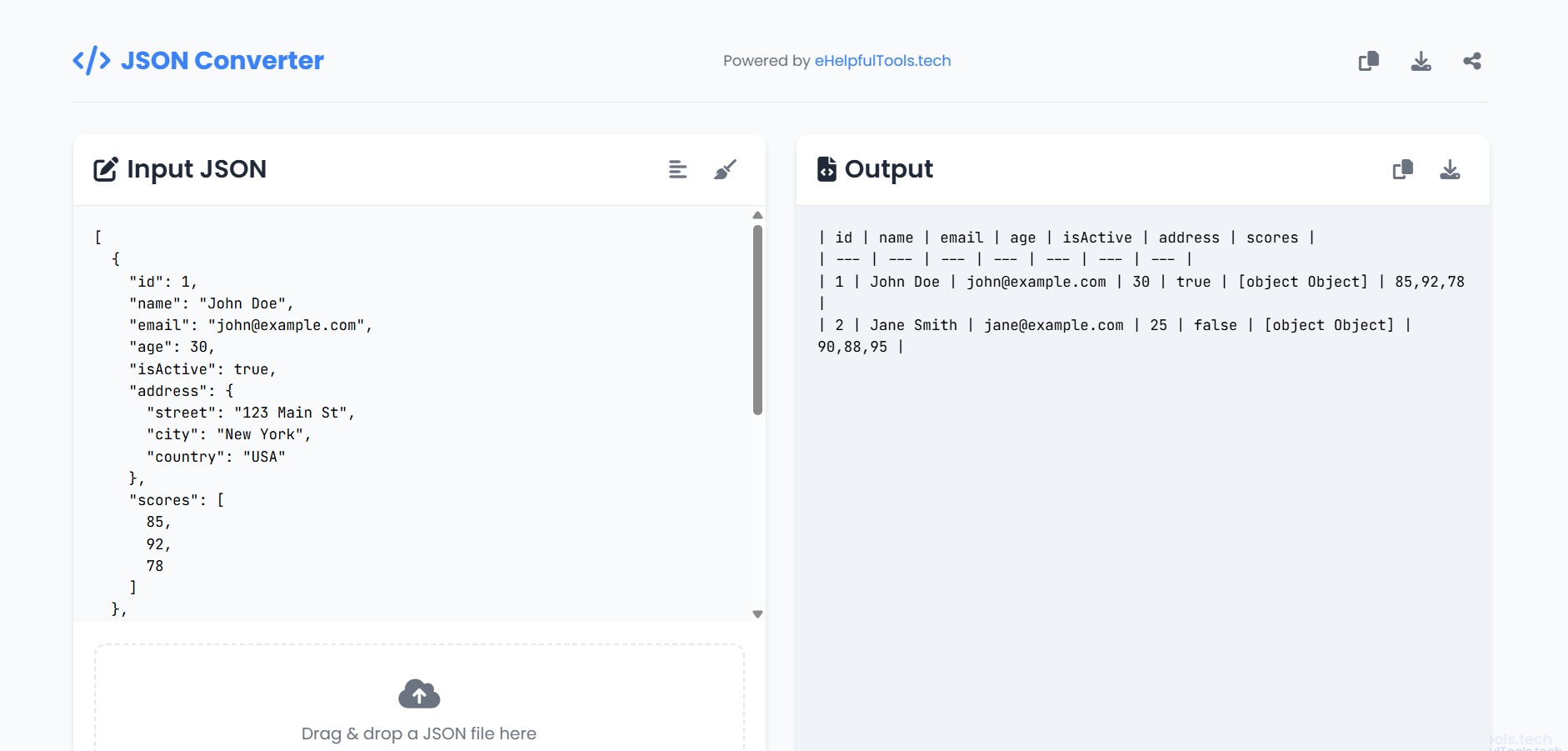
Task: Place cursor on the "email" line in input
Action: click(250, 326)
